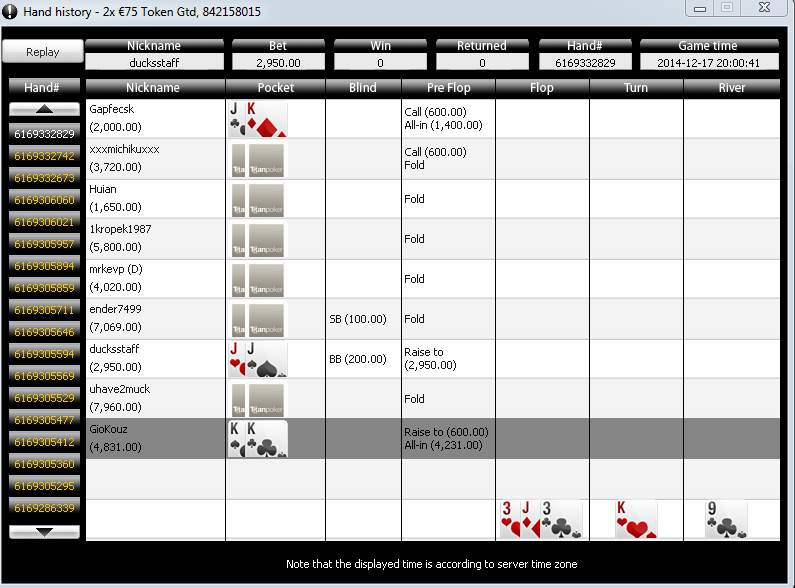Minimize the Hand history window

tap(700, 8)
